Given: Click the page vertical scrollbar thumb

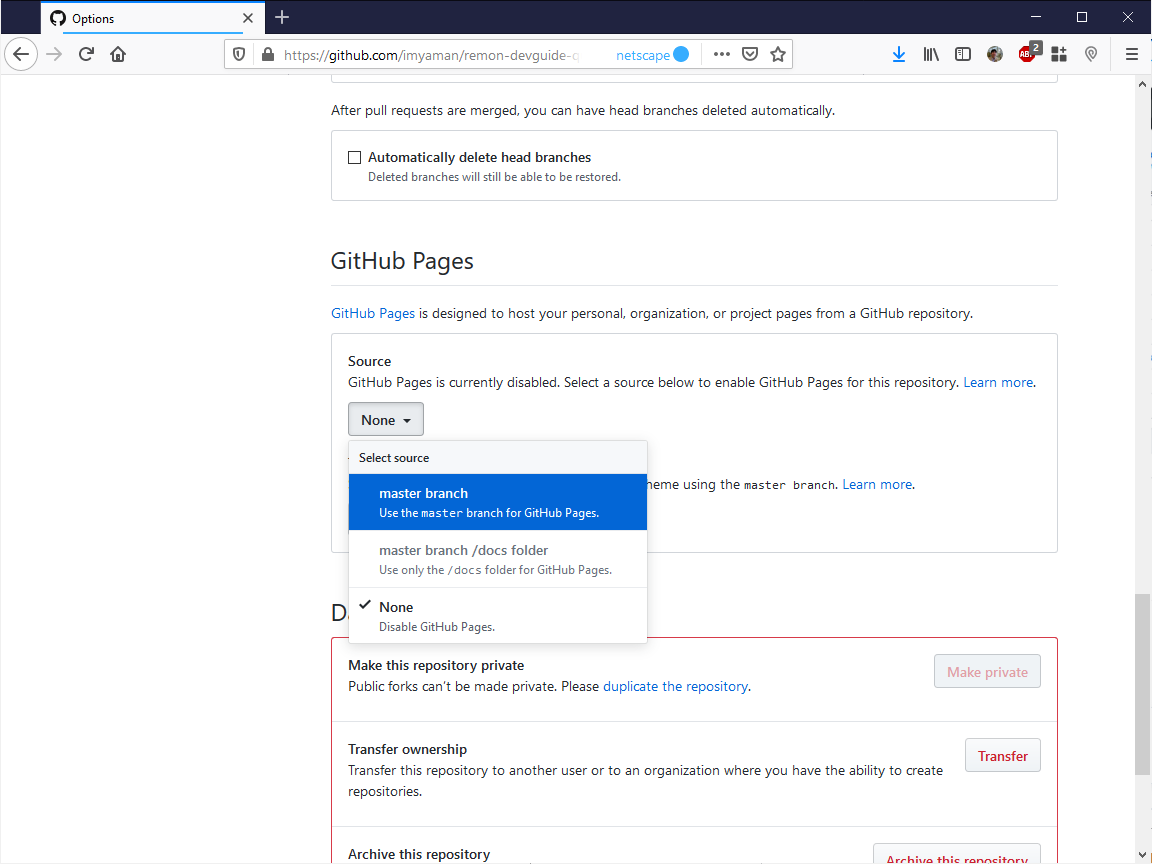Looking at the screenshot, I should (x=1142, y=685).
